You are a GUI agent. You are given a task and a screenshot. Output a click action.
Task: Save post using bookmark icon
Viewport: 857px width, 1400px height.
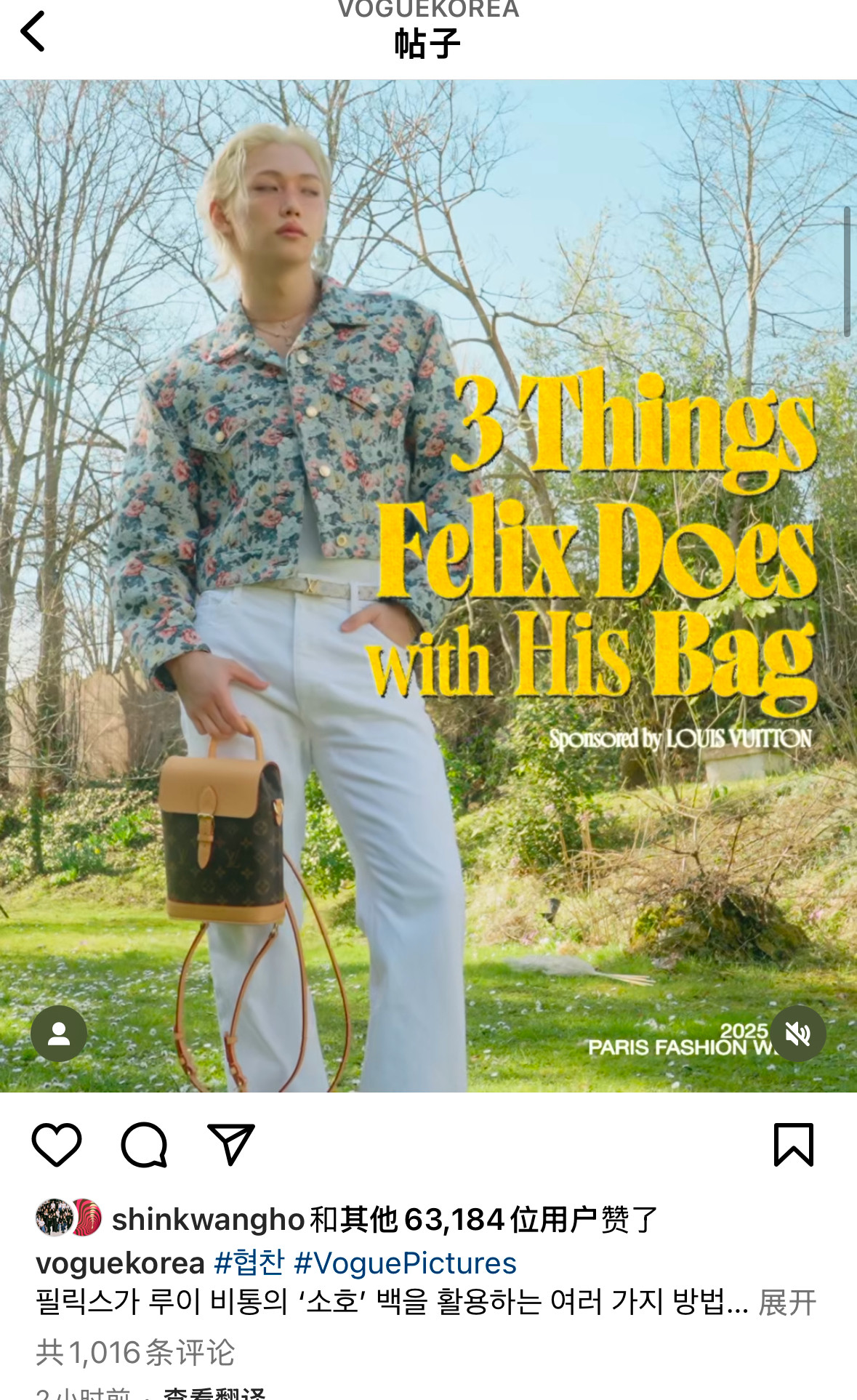794,1145
